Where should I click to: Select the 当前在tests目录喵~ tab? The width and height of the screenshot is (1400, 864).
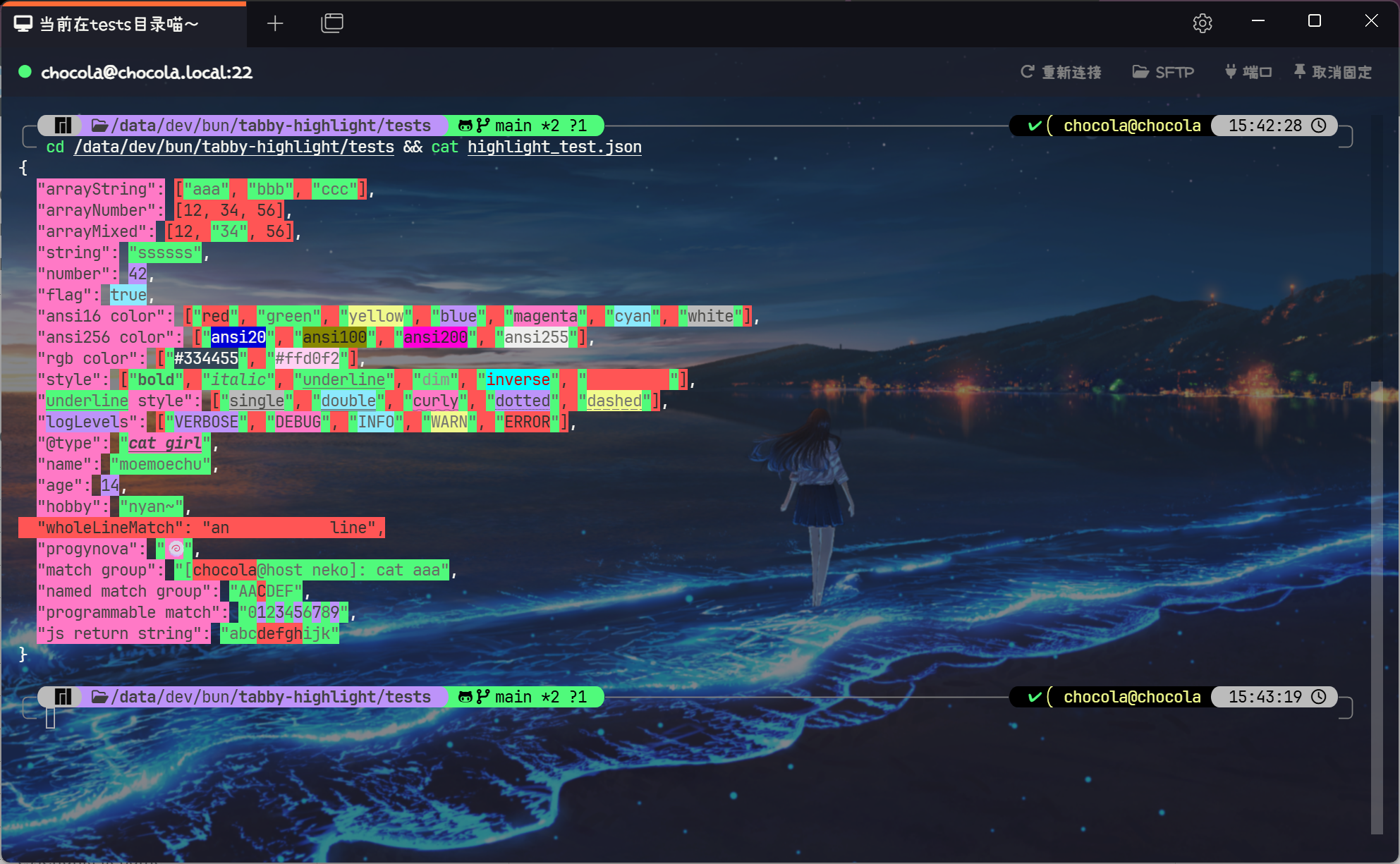coord(120,25)
